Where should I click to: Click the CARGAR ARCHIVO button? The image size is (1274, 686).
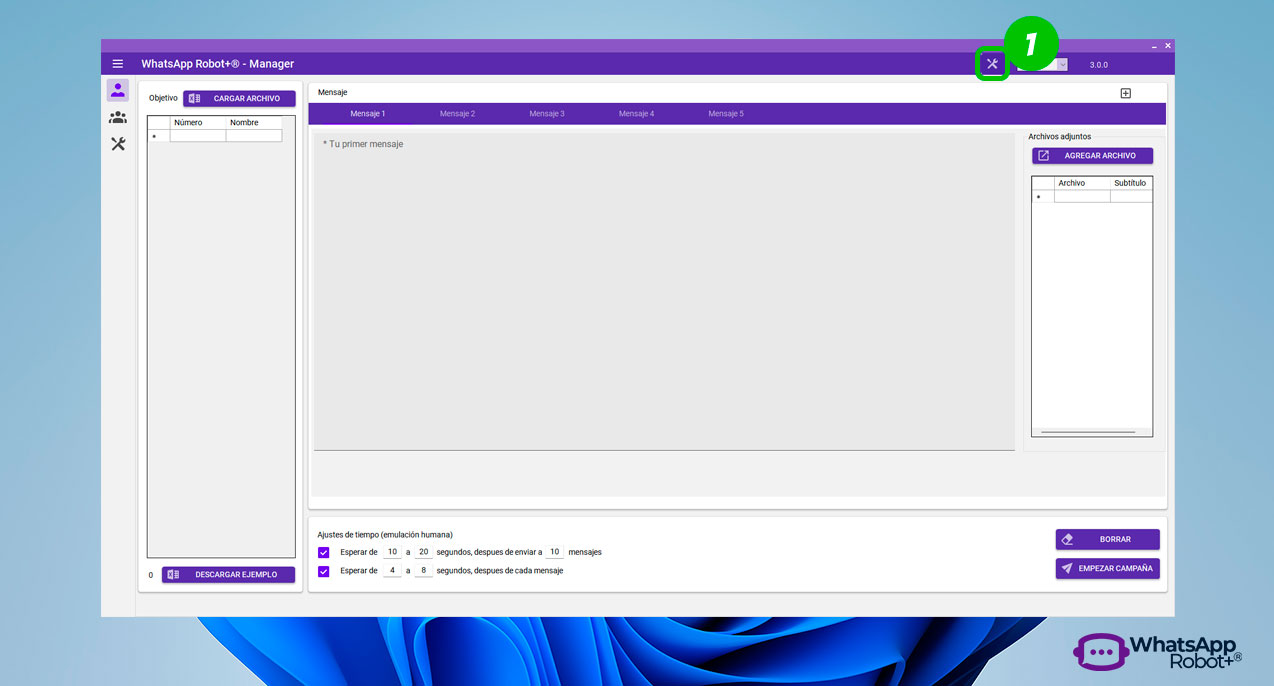(x=239, y=98)
